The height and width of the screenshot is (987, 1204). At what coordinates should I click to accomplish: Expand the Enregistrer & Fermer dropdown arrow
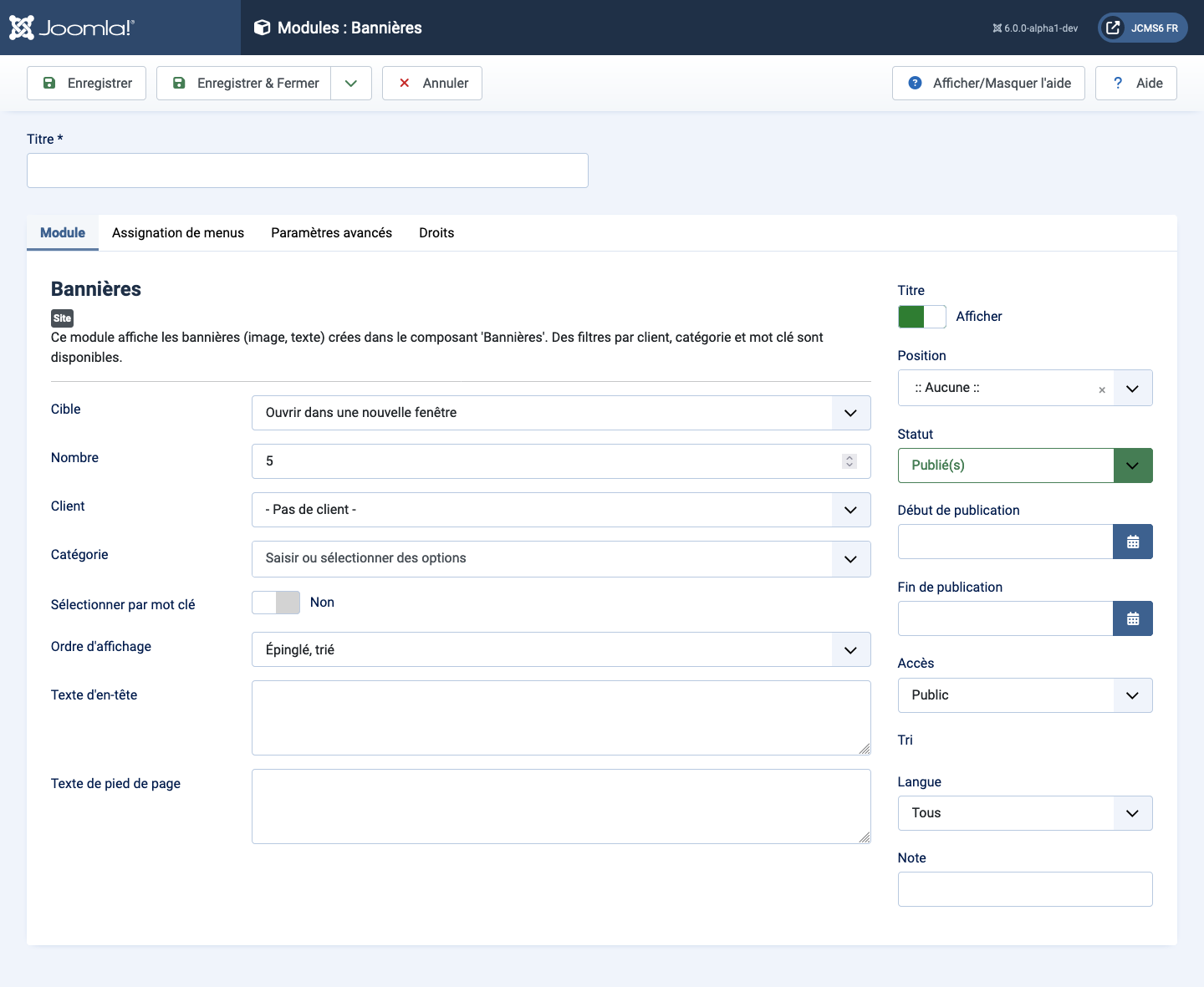pyautogui.click(x=351, y=84)
